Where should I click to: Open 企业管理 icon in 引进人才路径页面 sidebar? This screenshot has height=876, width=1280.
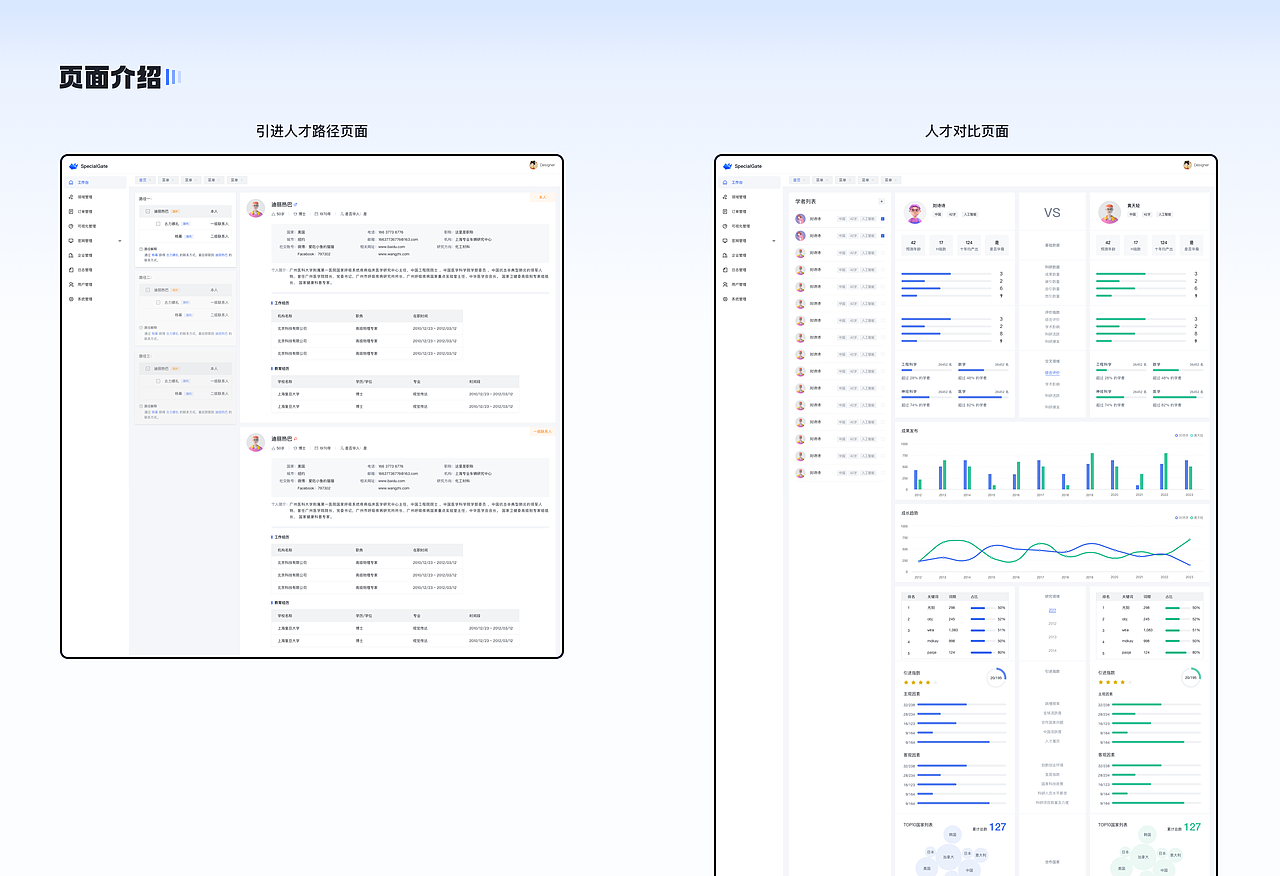(71, 255)
